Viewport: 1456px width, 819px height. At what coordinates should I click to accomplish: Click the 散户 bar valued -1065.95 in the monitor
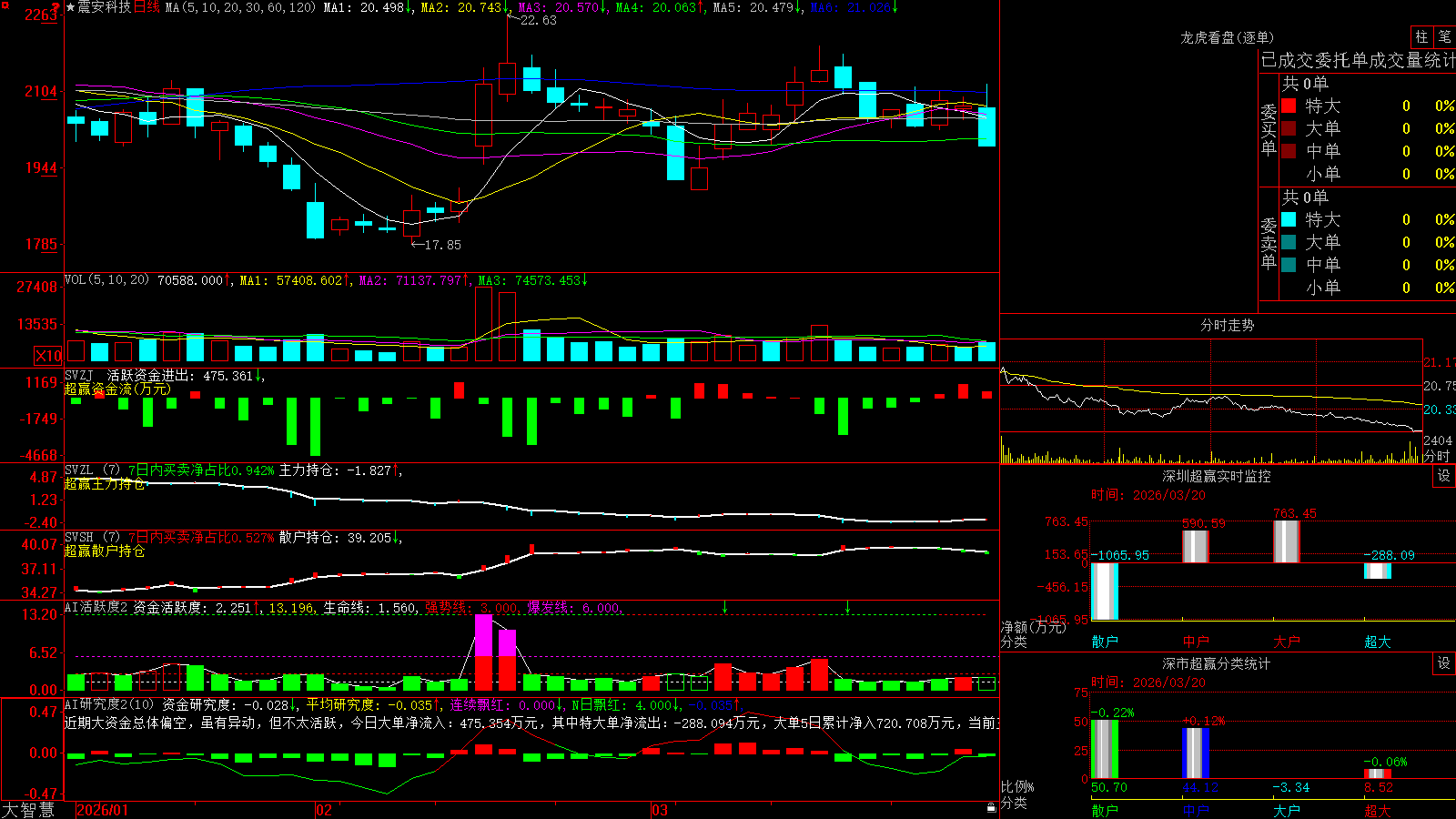(x=1105, y=591)
